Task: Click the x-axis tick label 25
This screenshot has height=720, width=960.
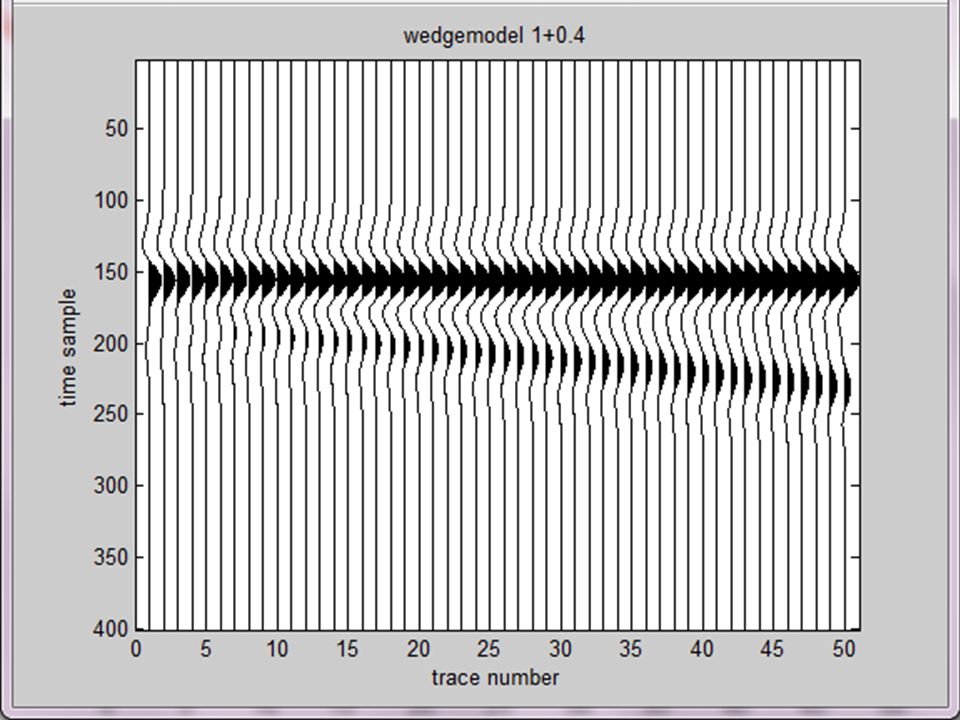Action: coord(489,649)
